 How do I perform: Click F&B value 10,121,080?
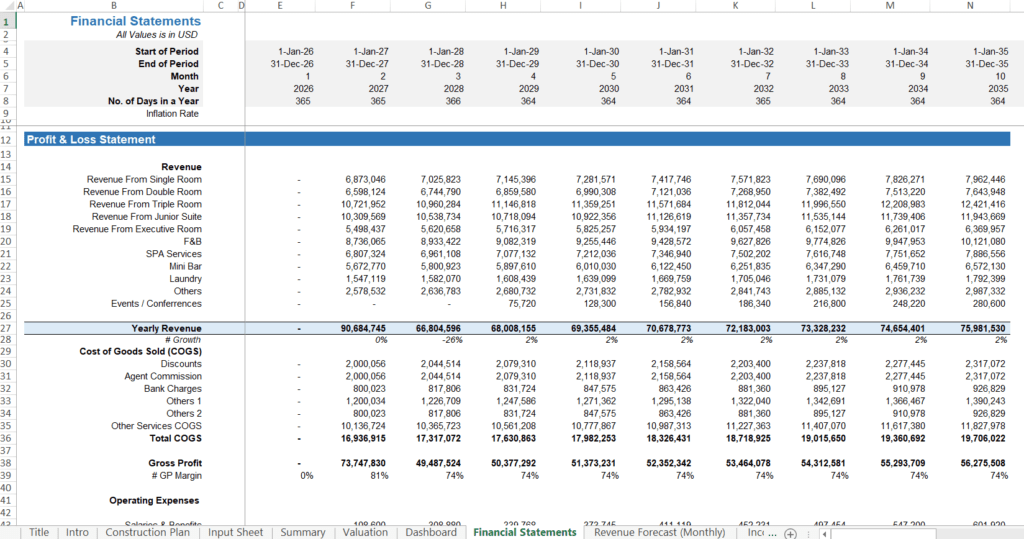[x=983, y=241]
